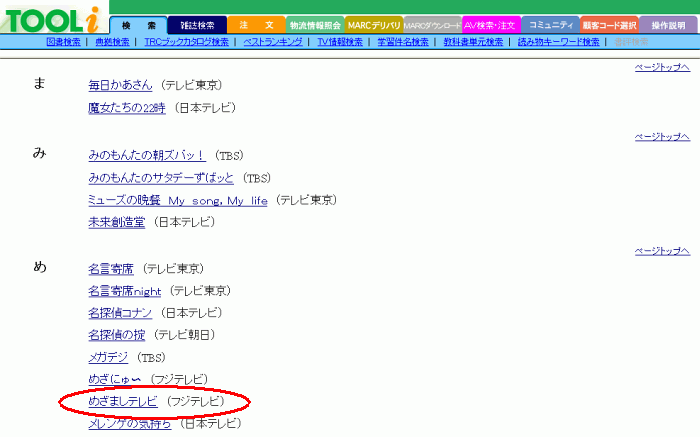Click ページトップへ above the み section

pyautogui.click(x=662, y=137)
